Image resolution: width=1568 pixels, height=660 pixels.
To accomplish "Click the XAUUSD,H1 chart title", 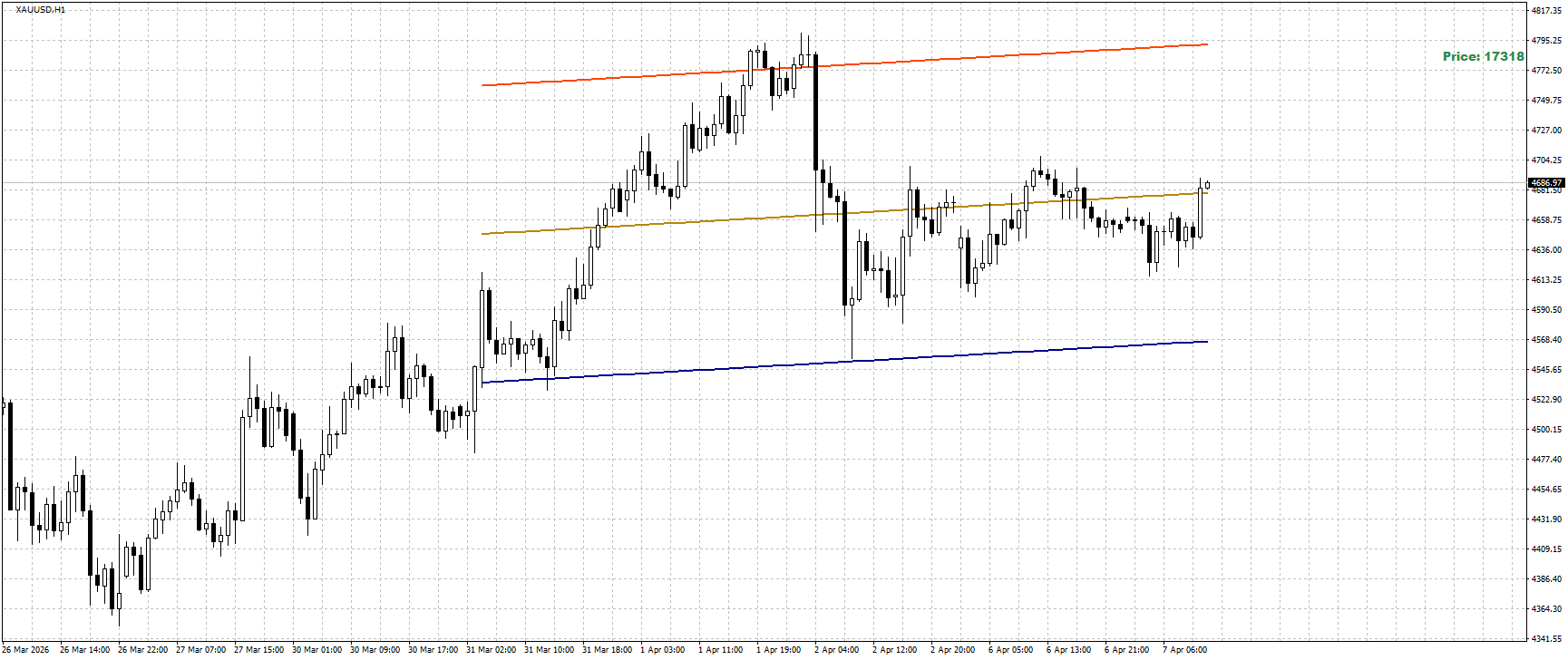I will click(x=41, y=10).
